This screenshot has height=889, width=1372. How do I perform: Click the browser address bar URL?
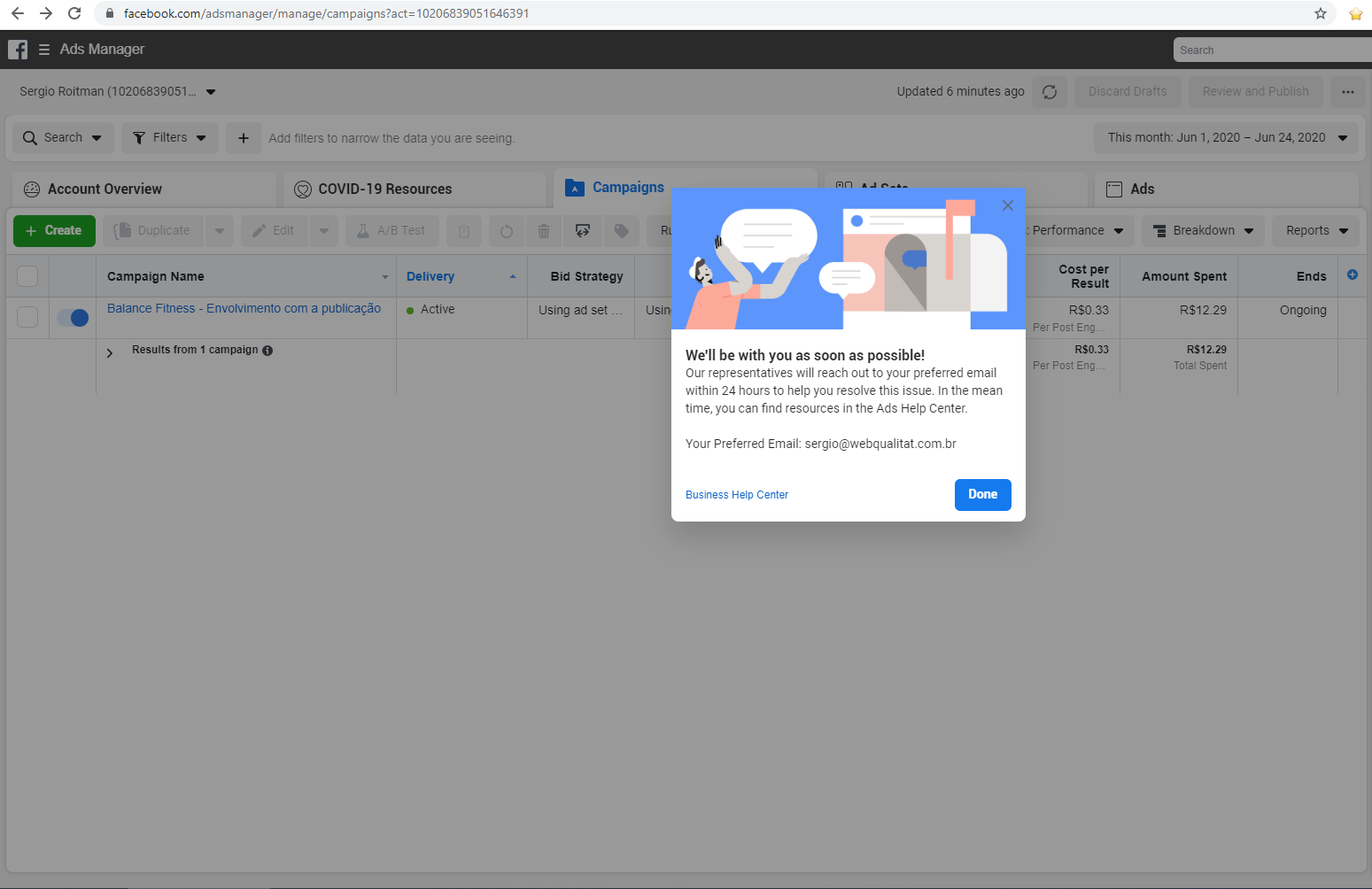(326, 13)
